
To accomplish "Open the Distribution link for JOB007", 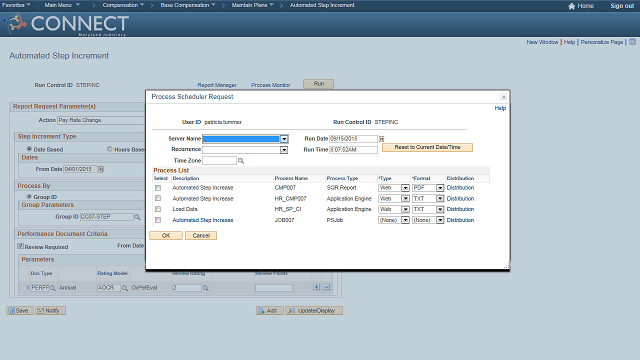I will point(460,220).
